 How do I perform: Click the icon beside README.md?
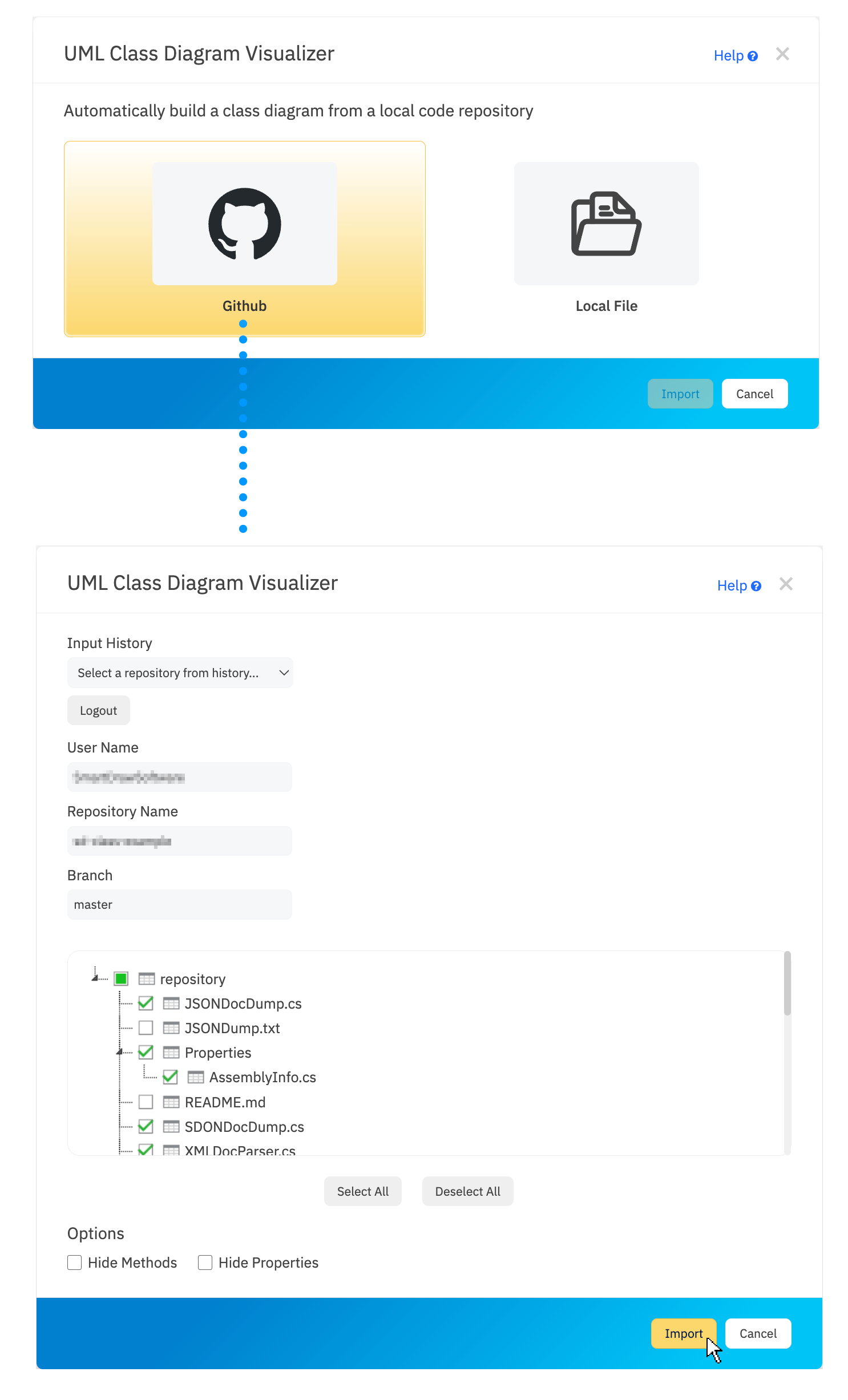(171, 1102)
